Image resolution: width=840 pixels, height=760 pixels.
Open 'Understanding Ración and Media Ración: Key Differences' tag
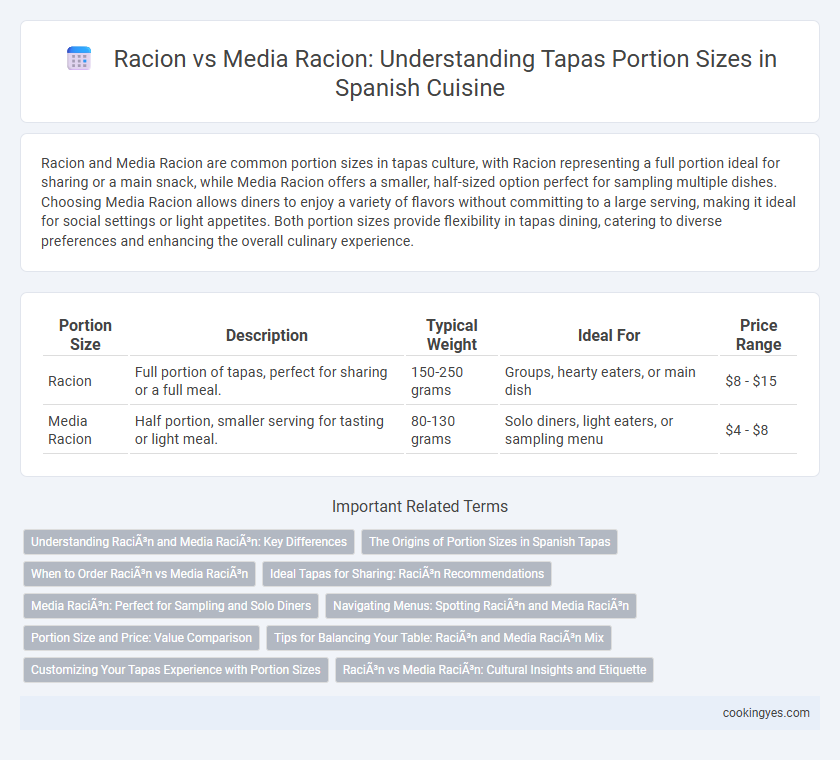[189, 541]
